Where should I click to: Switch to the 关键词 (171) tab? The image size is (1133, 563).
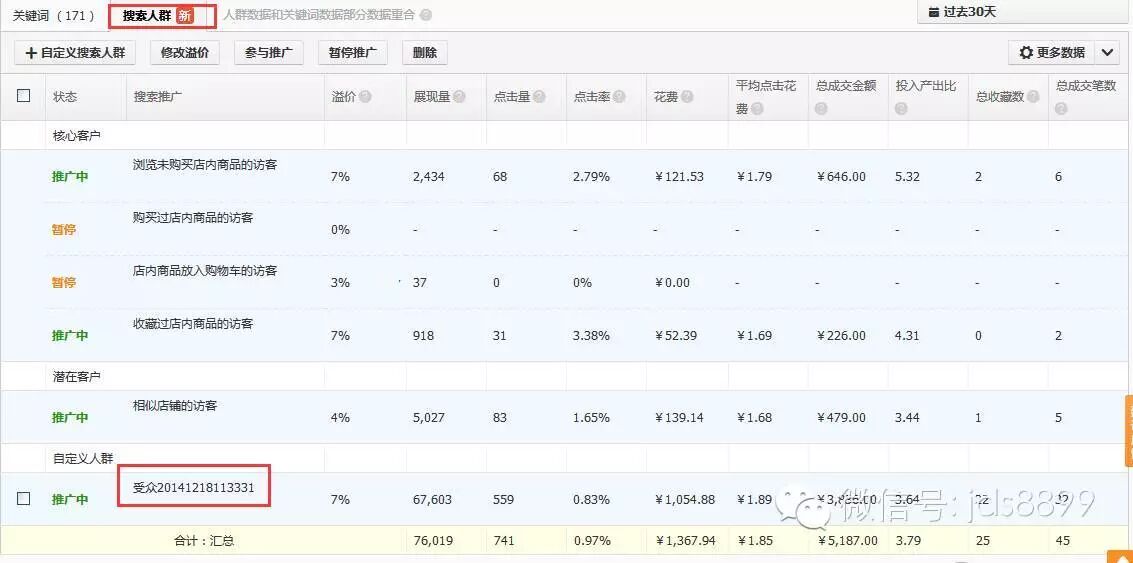click(53, 15)
